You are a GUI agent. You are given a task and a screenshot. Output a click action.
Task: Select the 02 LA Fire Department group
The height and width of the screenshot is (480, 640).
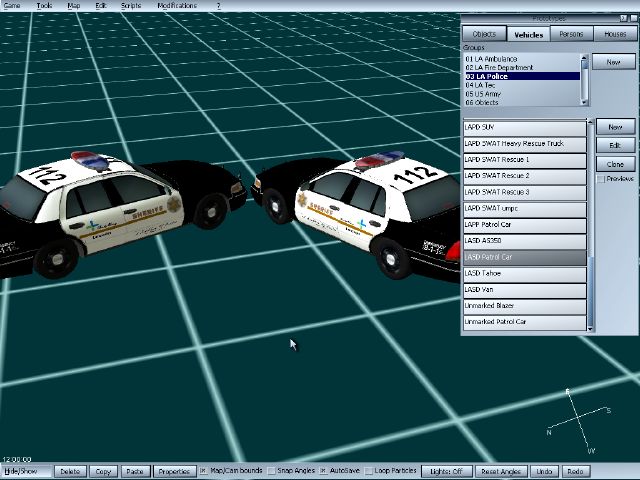coord(522,67)
